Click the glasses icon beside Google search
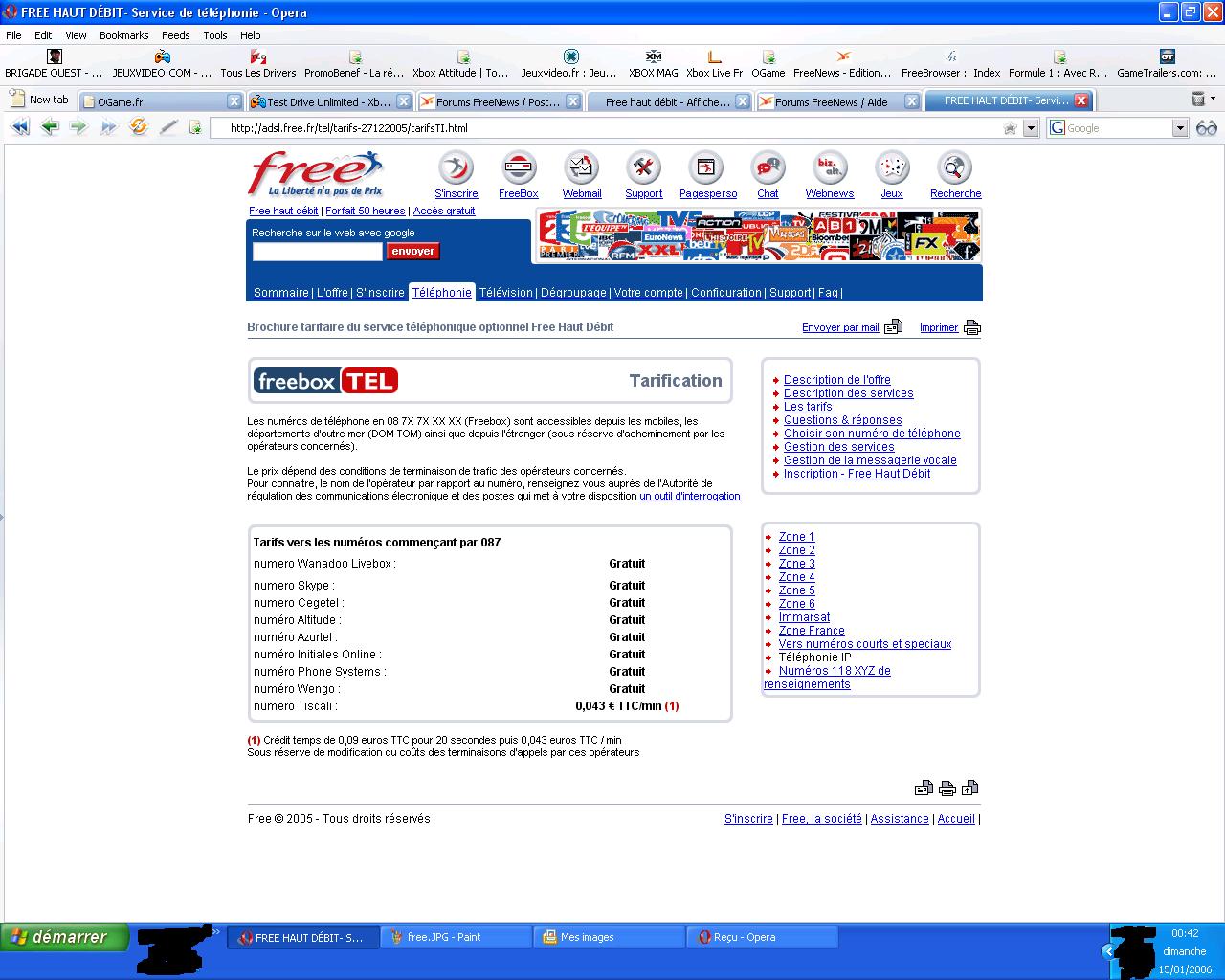The height and width of the screenshot is (980, 1225). [x=1207, y=127]
